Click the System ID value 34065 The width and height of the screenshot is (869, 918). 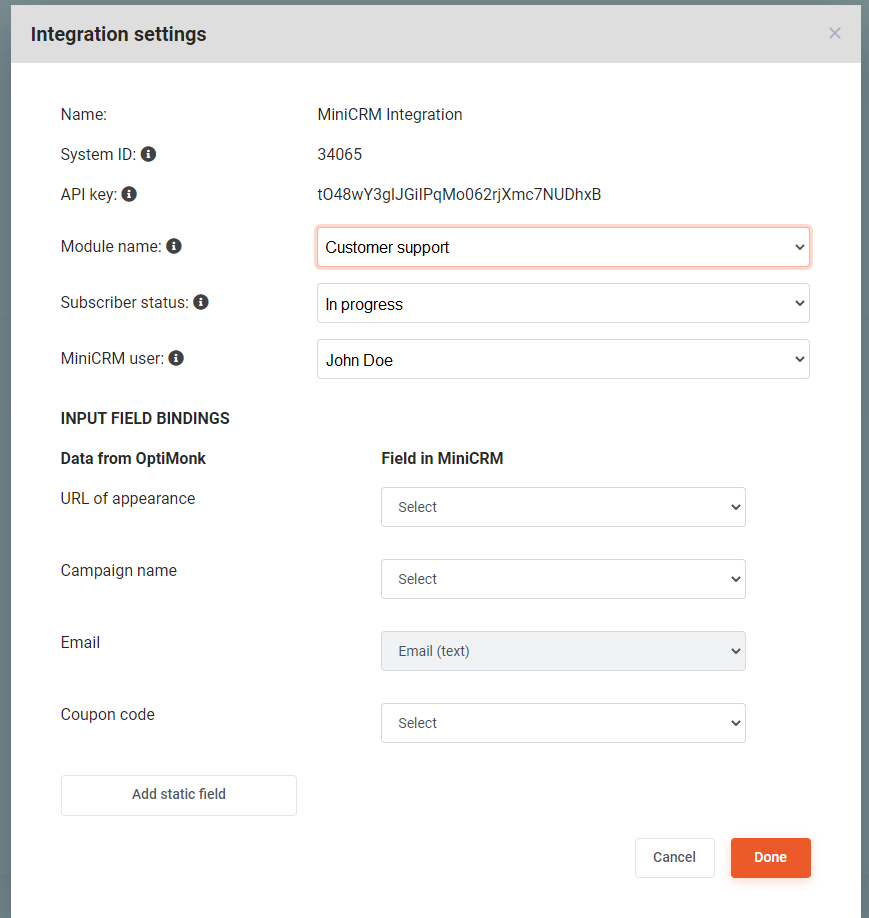click(x=340, y=154)
